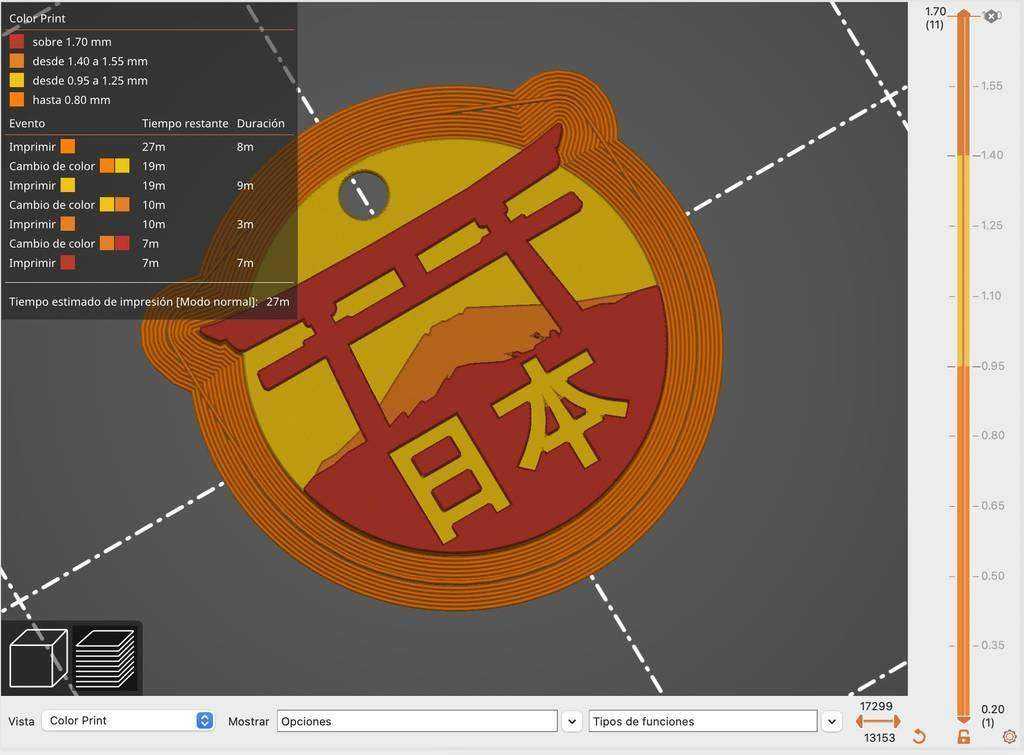Click the yellow 'desde 0.95 a 1.25 mm' swatch
This screenshot has width=1024, height=755.
17,80
